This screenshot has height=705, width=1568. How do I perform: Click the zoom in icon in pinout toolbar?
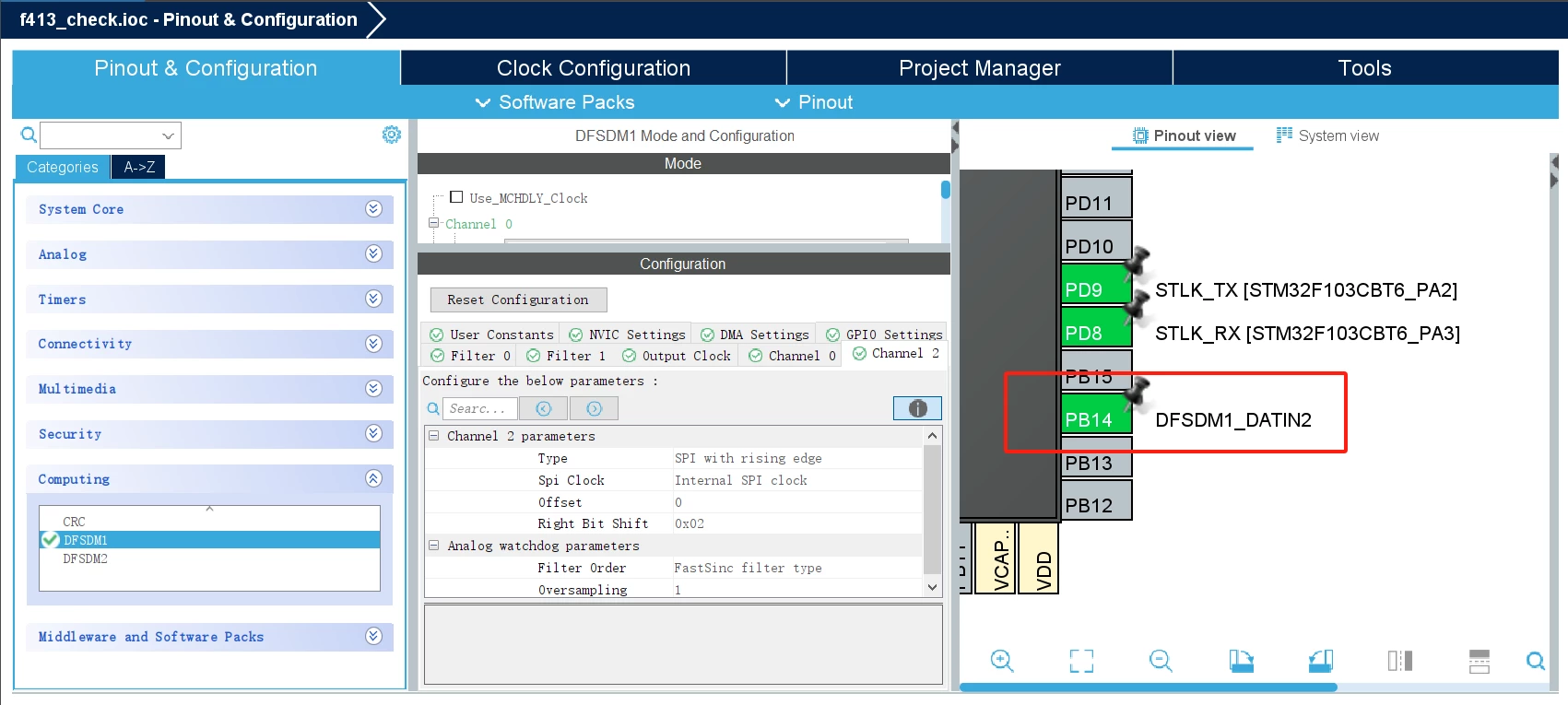[1002, 661]
